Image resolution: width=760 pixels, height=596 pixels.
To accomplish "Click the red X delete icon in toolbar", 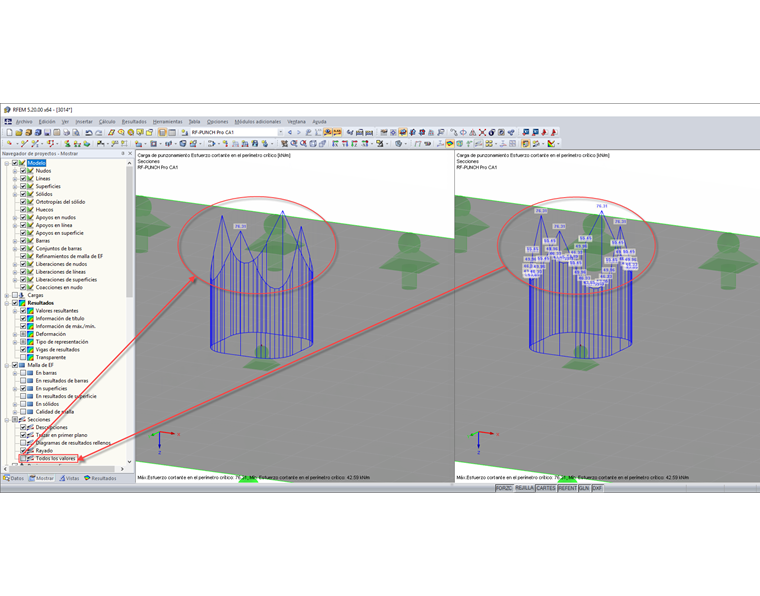I will pos(482,132).
